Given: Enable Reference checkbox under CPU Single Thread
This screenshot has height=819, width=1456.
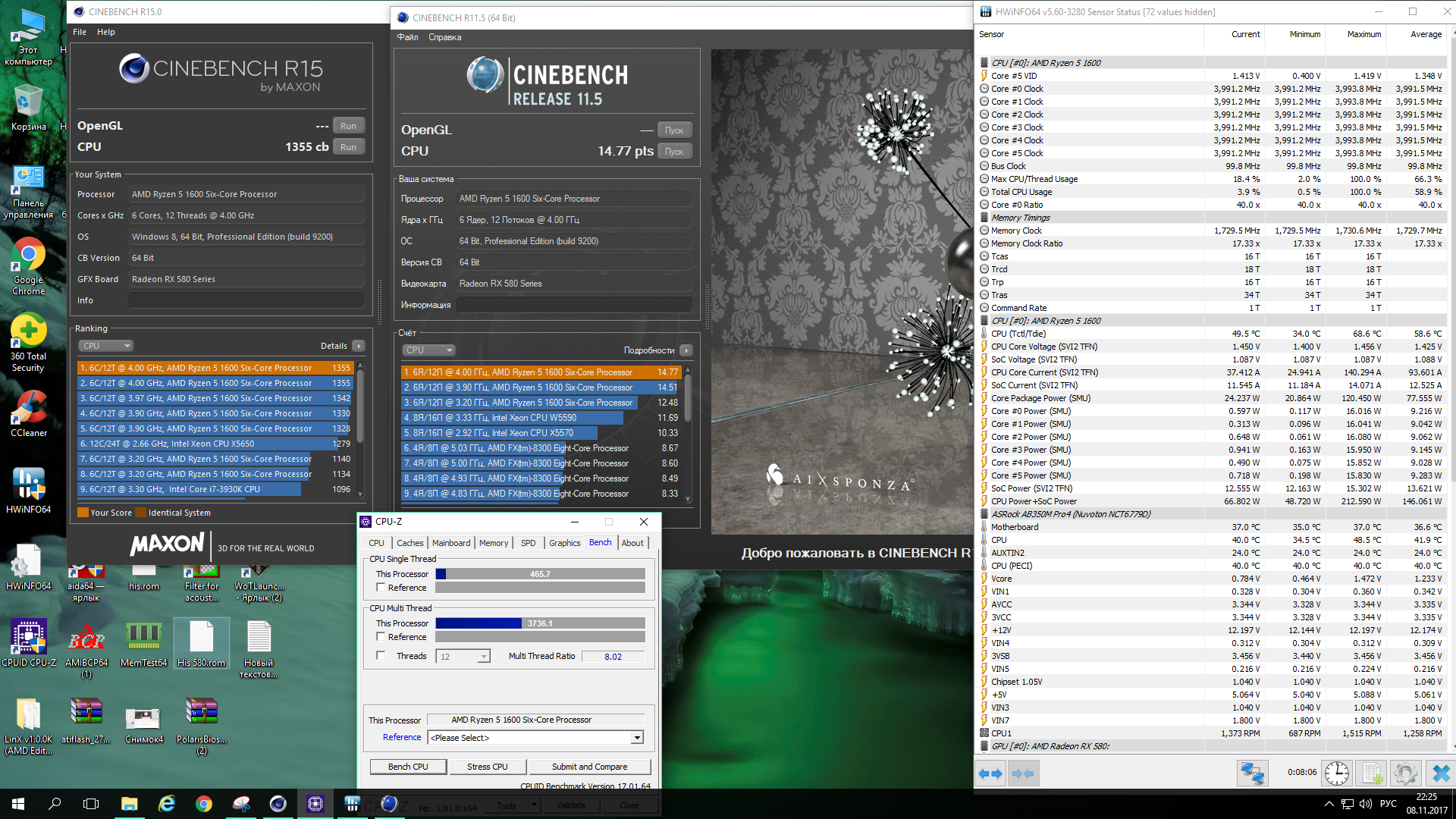Looking at the screenshot, I should pos(381,588).
